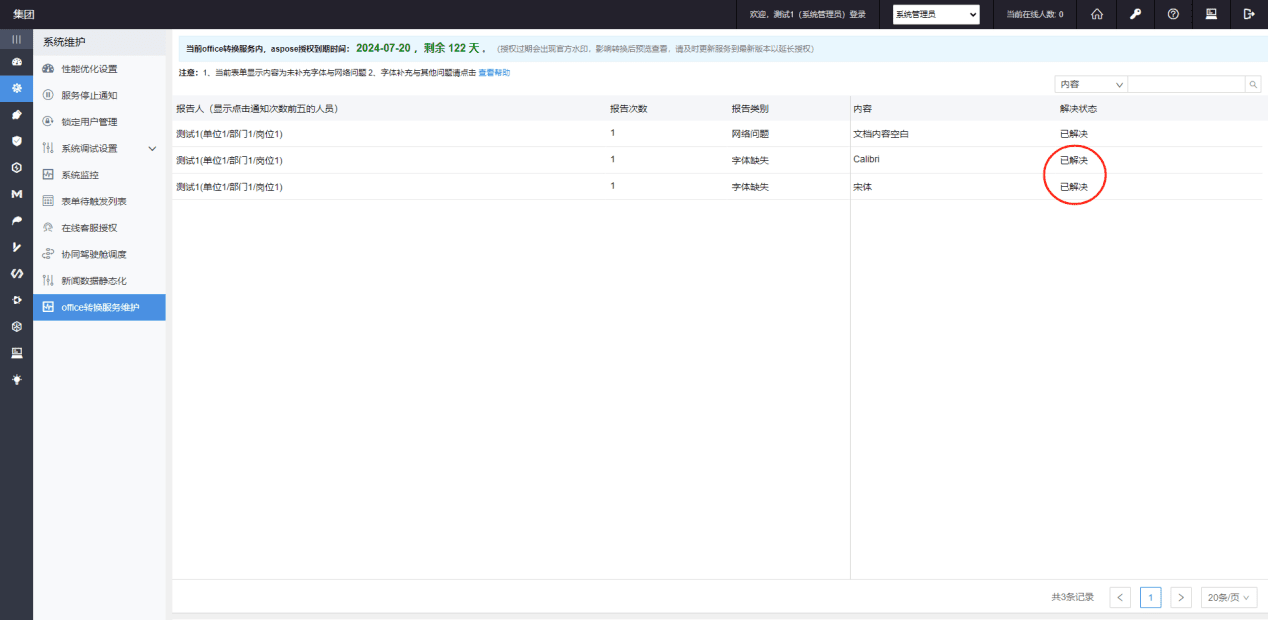Click the code brackets icon in dark sidebar
The width and height of the screenshot is (1268, 620).
(x=16, y=273)
